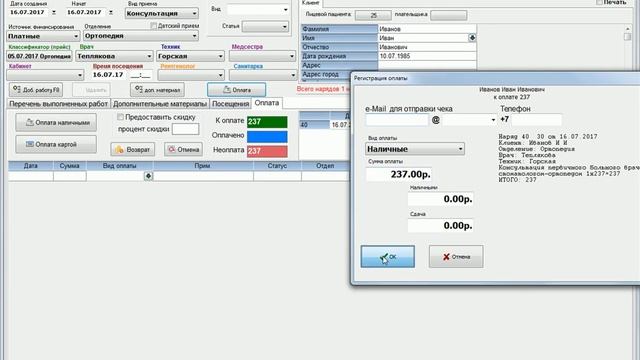Select the Оплата tab

coord(267,103)
